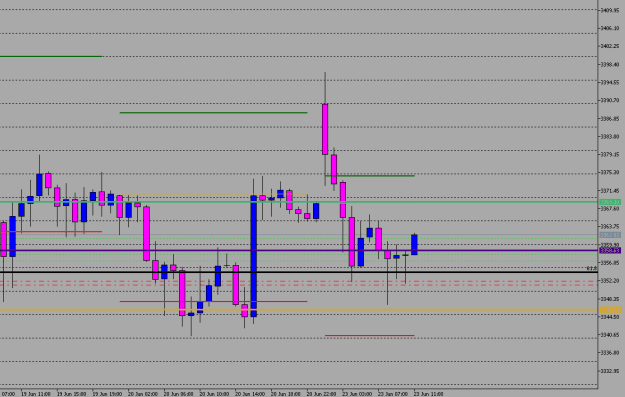Click the 3332.95 price axis label

(610, 371)
